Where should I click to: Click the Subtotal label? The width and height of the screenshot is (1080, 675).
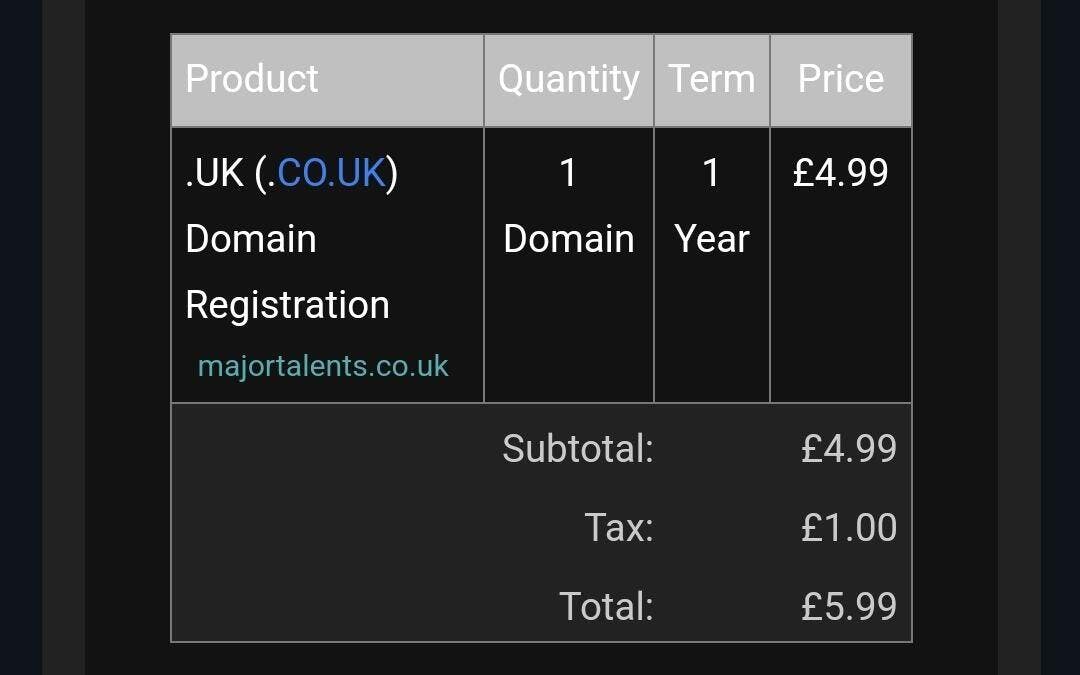(577, 449)
